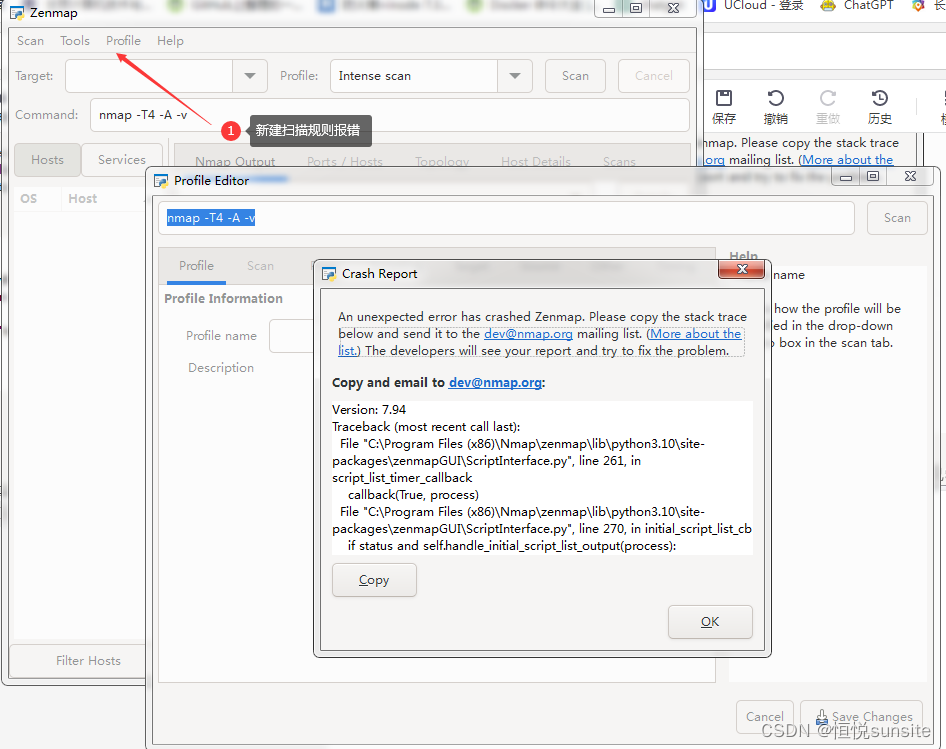Open the Tools menu in Zenmap
The image size is (946, 749).
75,40
